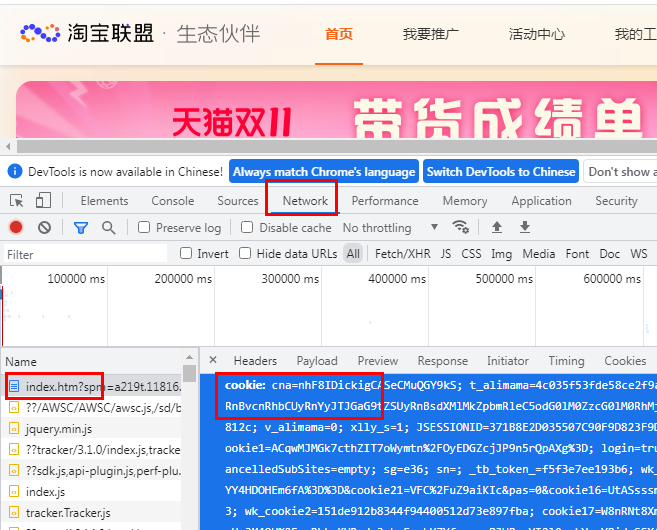Click script icon beside jquery.min.js

(14, 429)
